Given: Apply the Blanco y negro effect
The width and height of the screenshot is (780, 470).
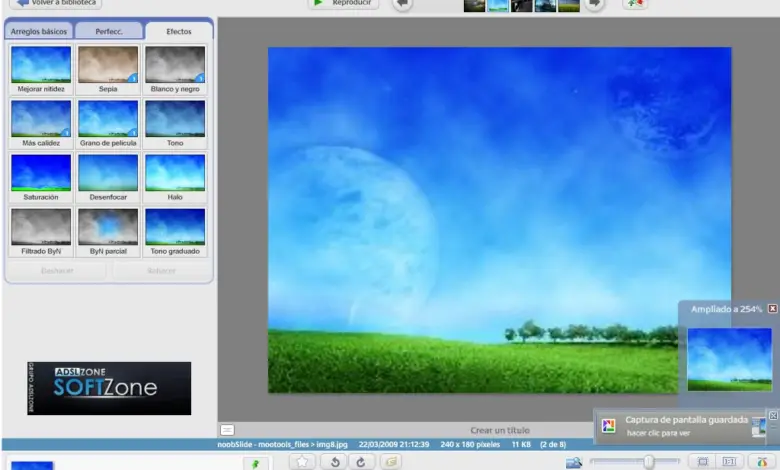Looking at the screenshot, I should (175, 69).
